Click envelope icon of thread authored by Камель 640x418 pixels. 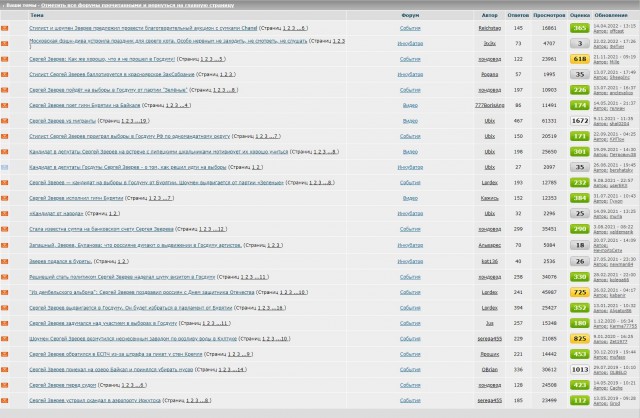[x=4, y=198]
